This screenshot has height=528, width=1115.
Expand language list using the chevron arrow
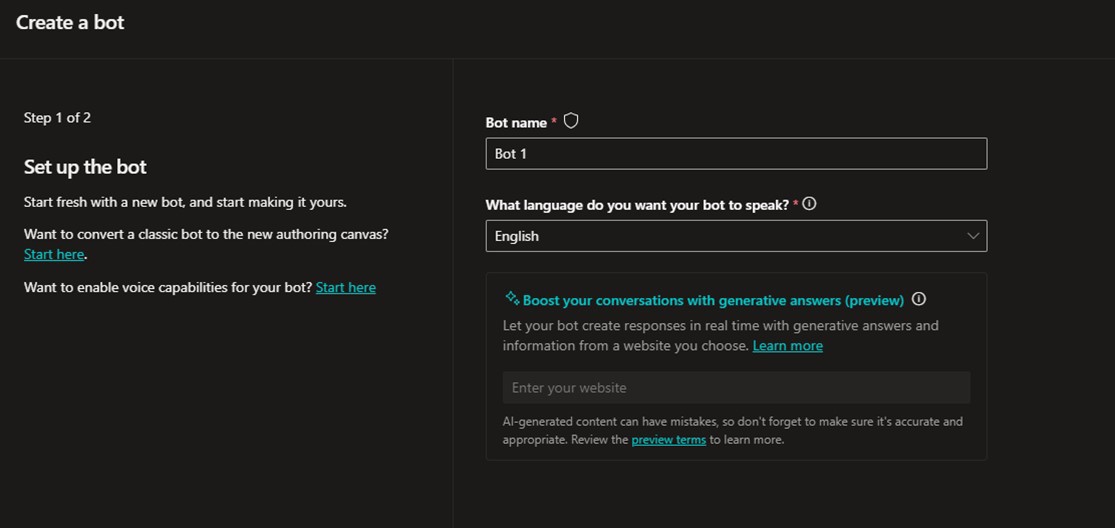click(x=973, y=236)
